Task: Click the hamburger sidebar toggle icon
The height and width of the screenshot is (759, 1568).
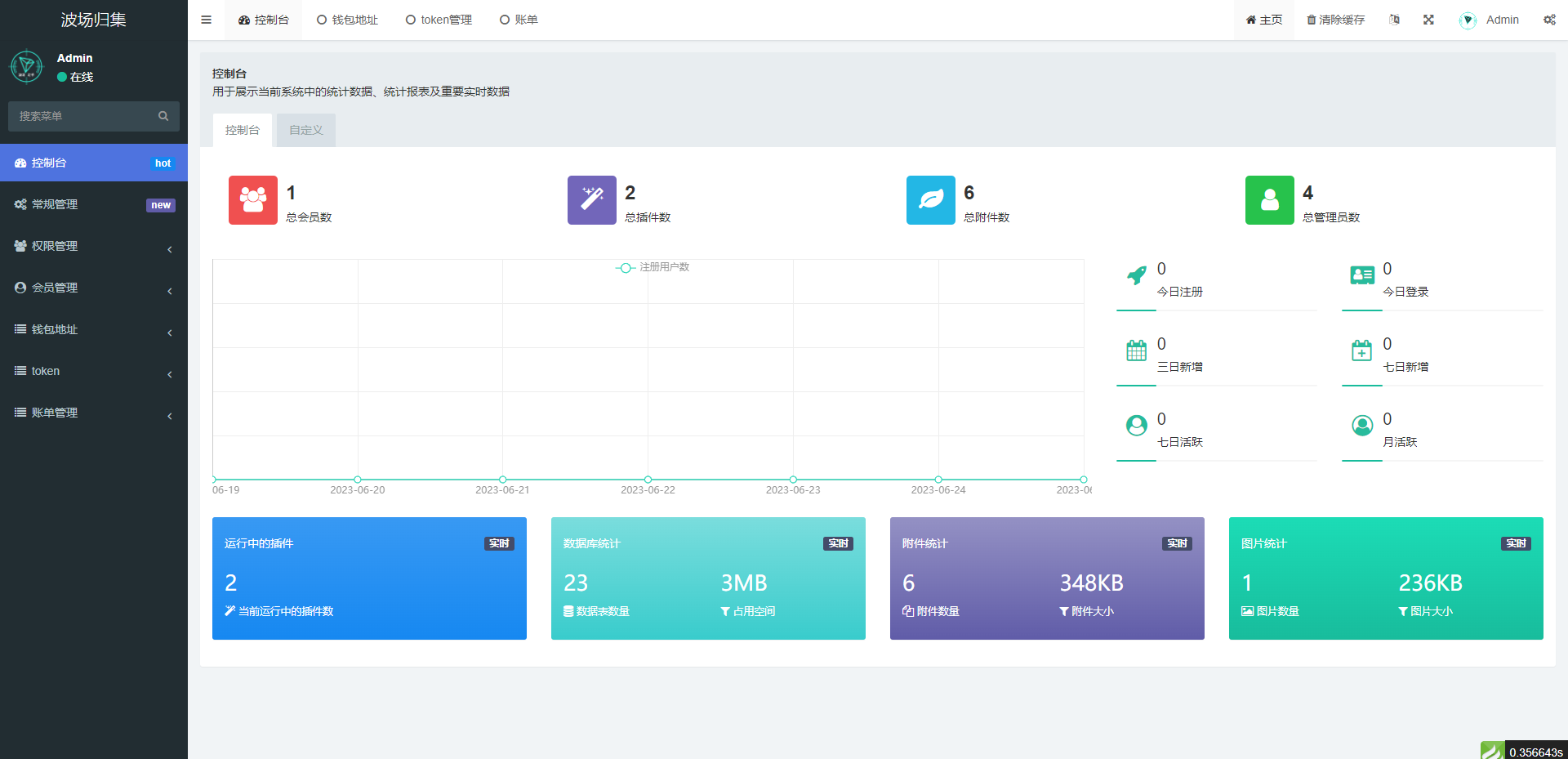Action: [x=206, y=20]
